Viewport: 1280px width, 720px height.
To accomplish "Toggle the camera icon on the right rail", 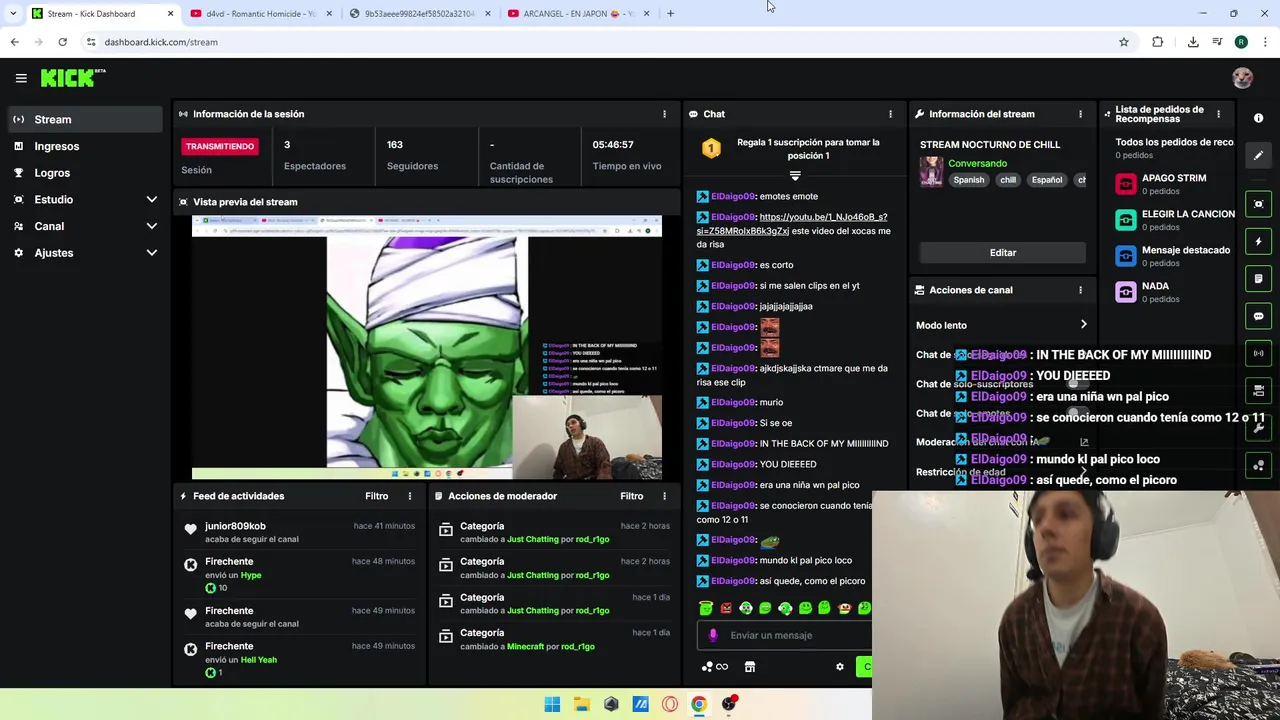I will (x=1258, y=390).
